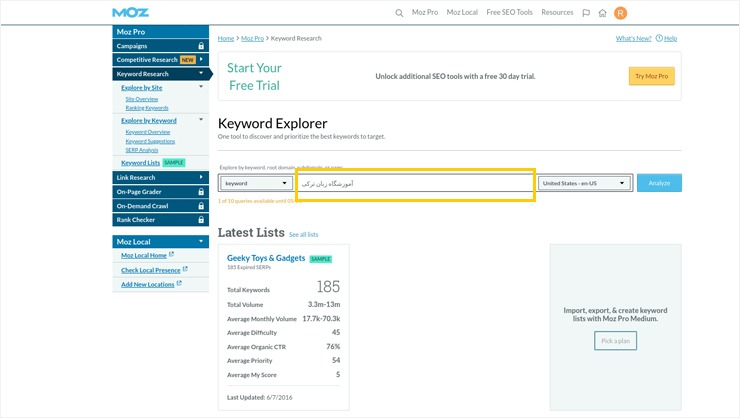Open the See all lists link

point(303,234)
